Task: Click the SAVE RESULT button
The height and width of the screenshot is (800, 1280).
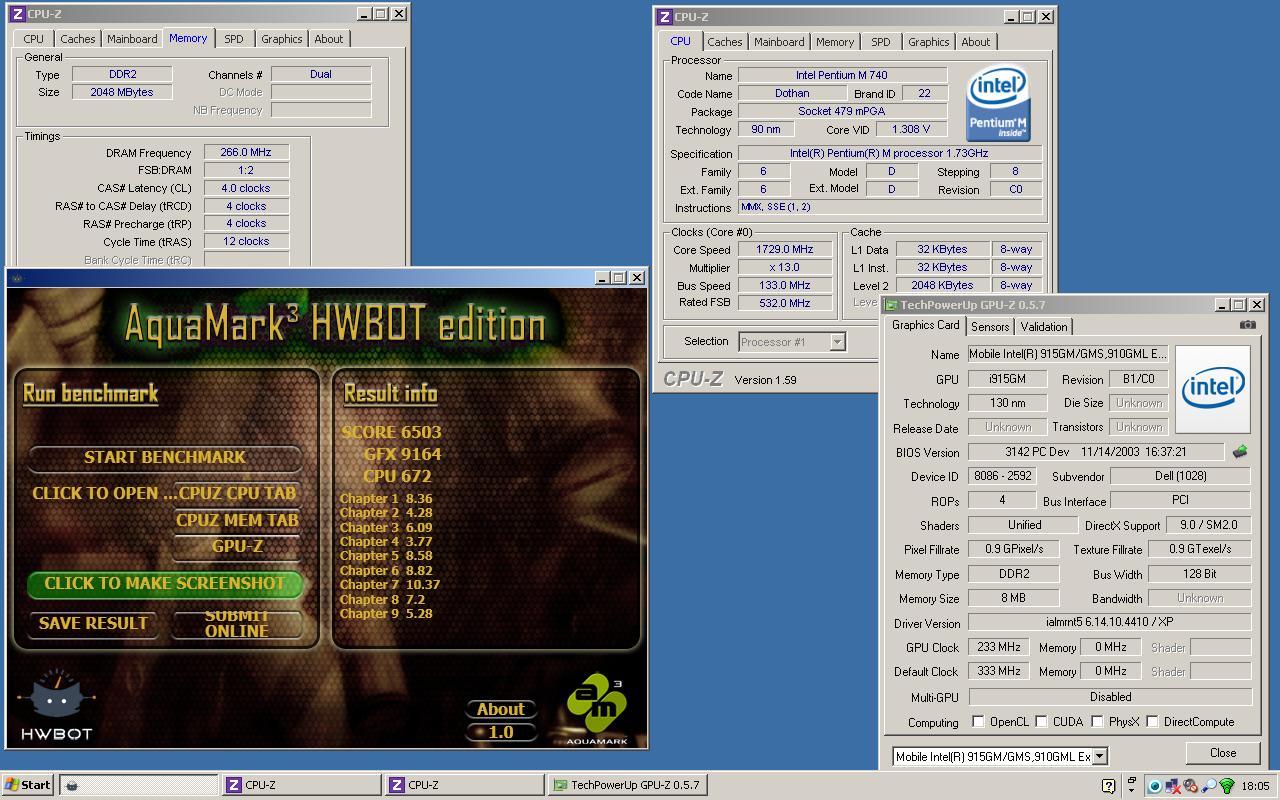Action: click(x=93, y=623)
